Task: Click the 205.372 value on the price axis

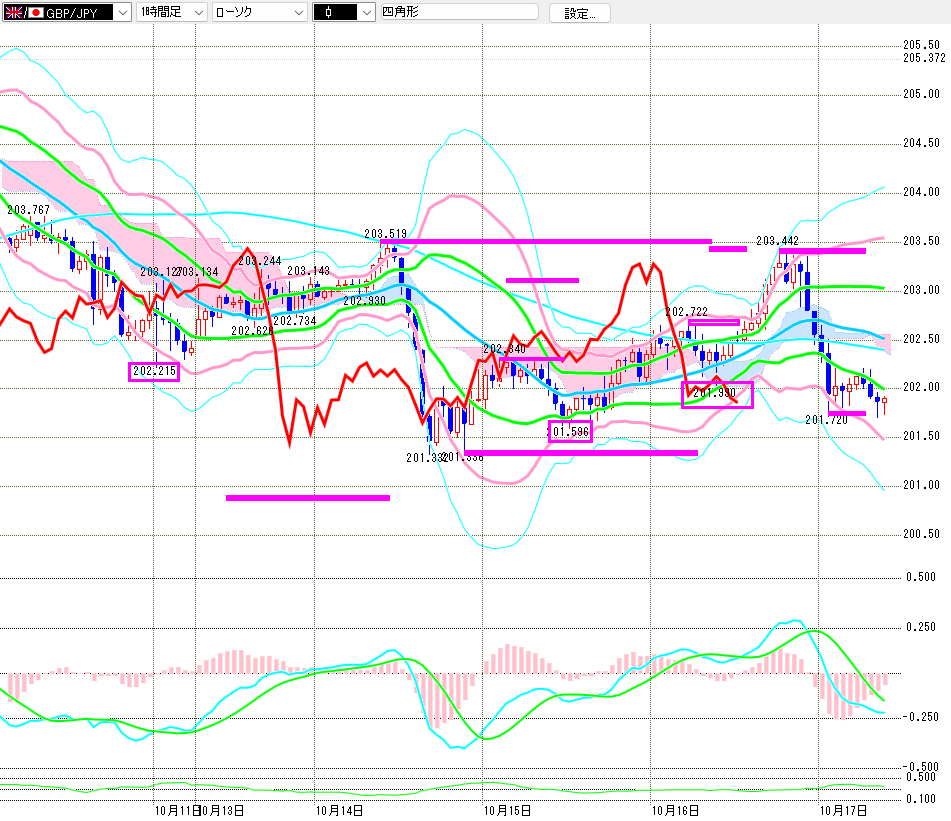Action: pyautogui.click(x=922, y=58)
